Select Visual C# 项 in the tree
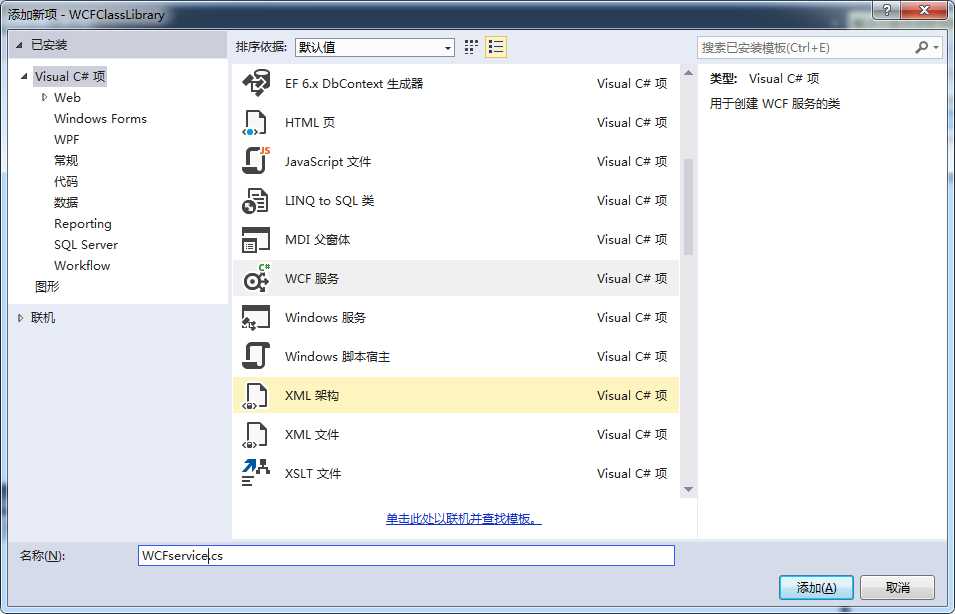 point(70,77)
